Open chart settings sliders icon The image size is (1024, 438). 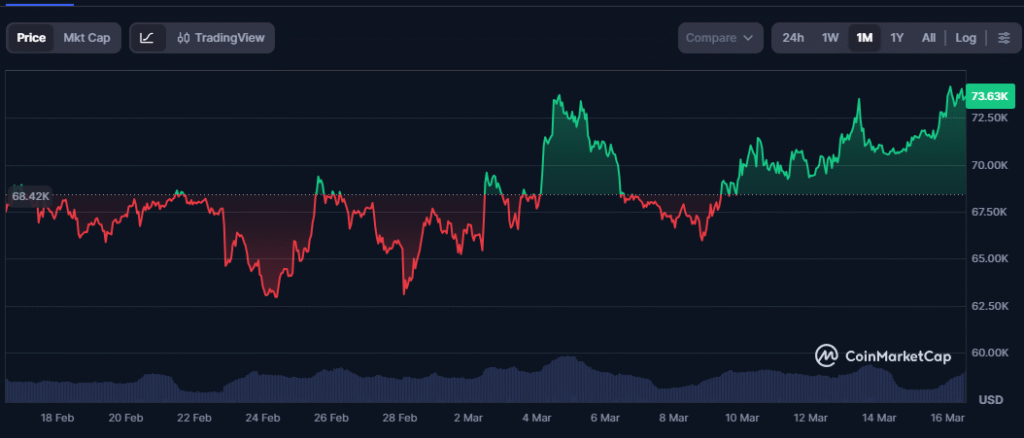(1003, 38)
